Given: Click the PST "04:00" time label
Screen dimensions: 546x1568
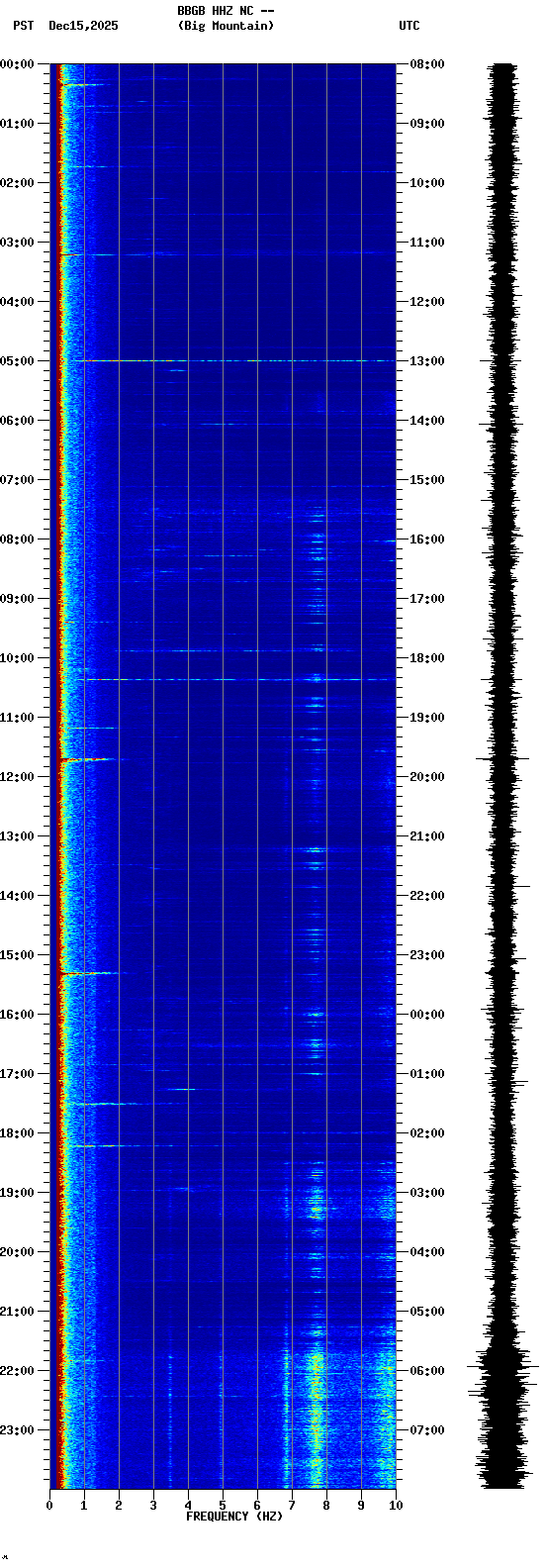Looking at the screenshot, I should point(17,302).
